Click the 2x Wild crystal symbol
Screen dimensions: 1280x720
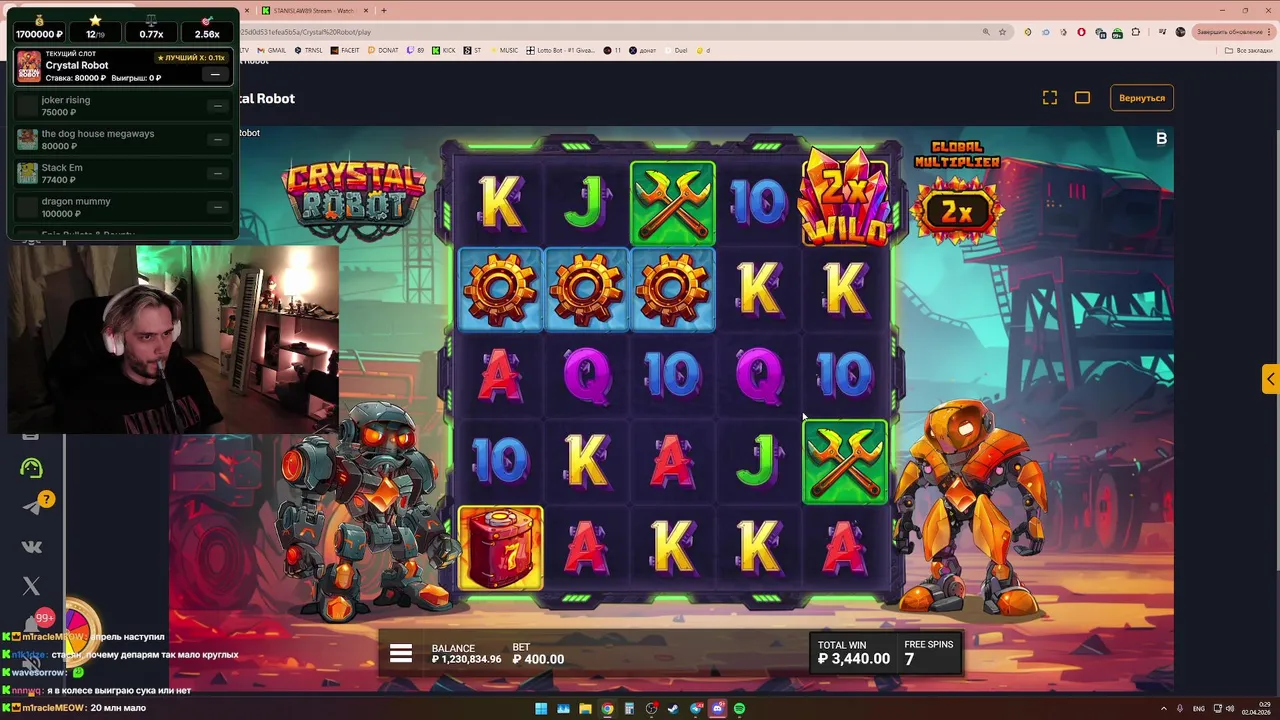click(845, 199)
